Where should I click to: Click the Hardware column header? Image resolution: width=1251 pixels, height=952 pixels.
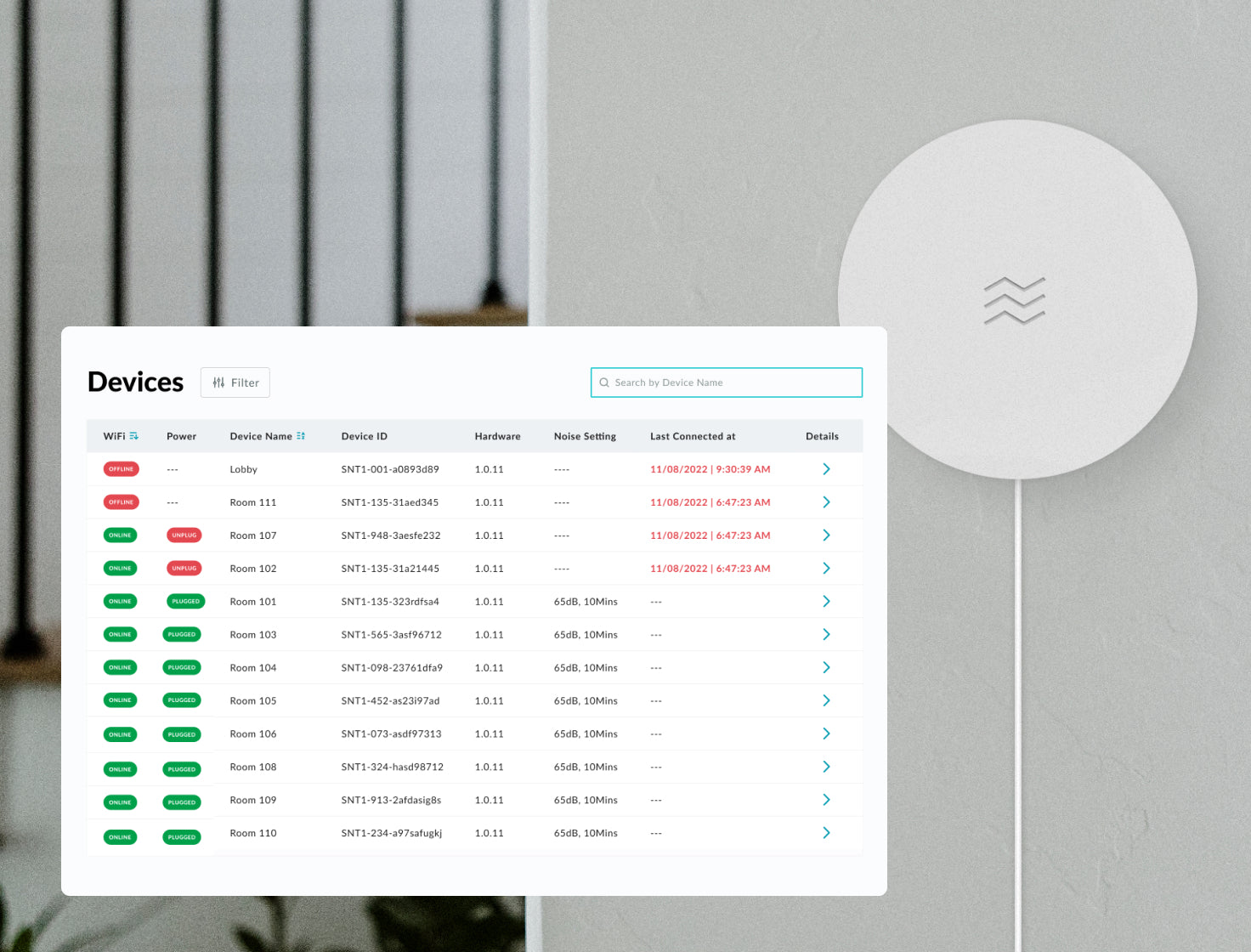pyautogui.click(x=497, y=436)
